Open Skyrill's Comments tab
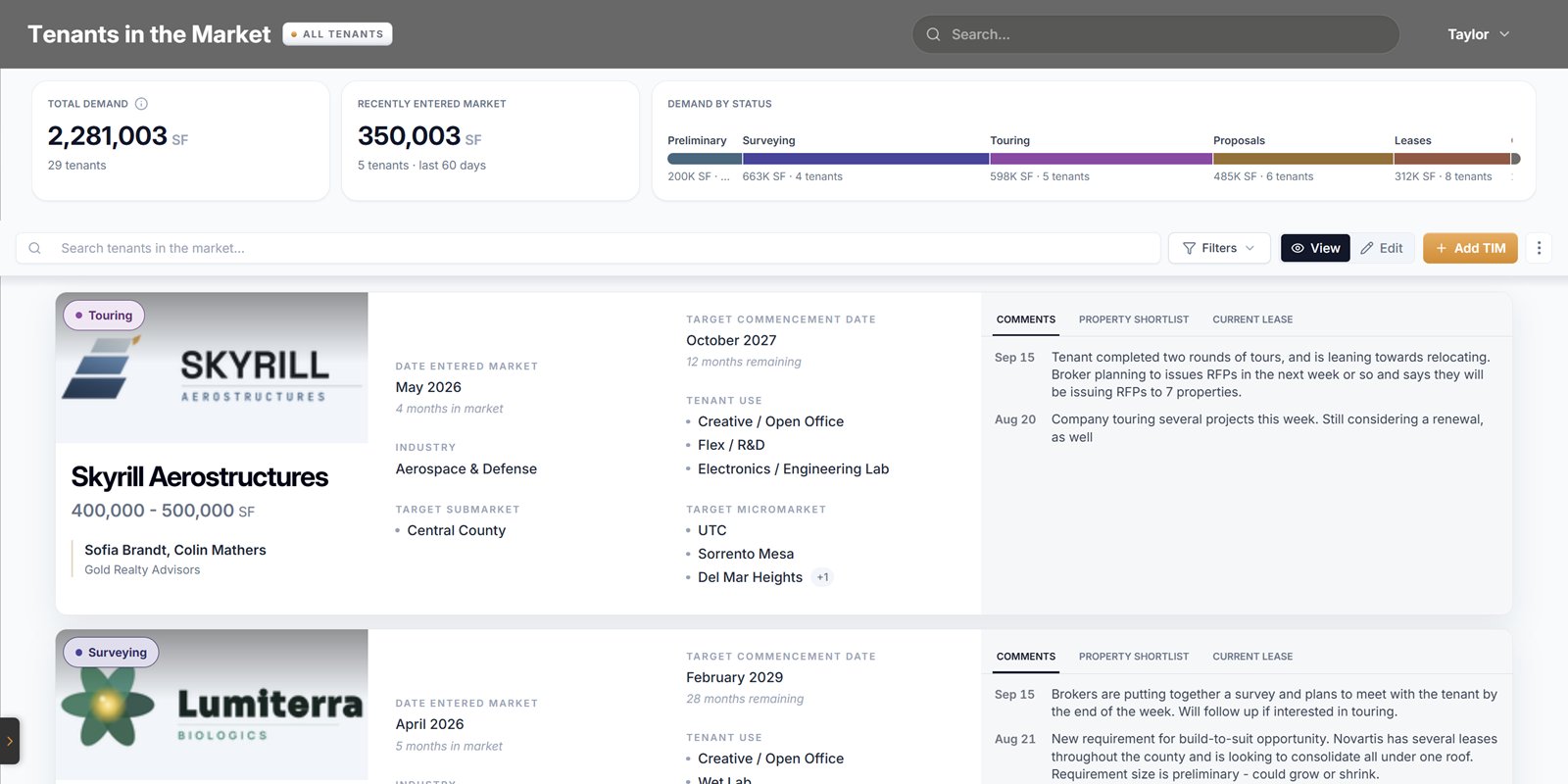Image resolution: width=1568 pixels, height=784 pixels. (1026, 319)
